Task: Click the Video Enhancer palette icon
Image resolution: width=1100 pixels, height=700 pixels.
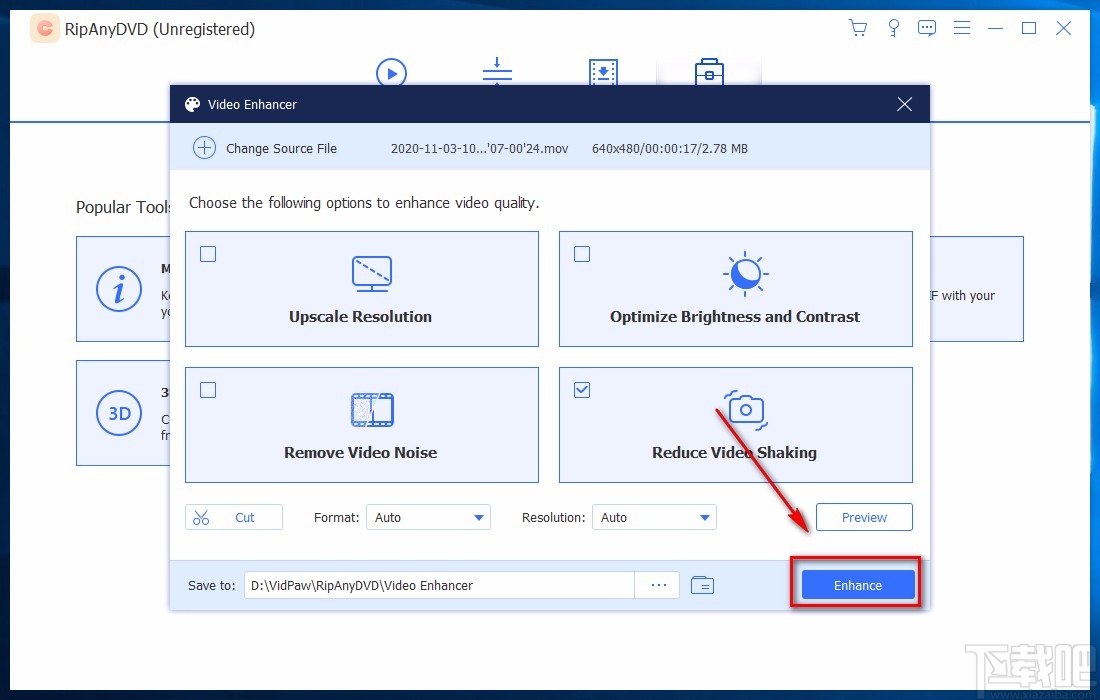Action: click(x=192, y=105)
